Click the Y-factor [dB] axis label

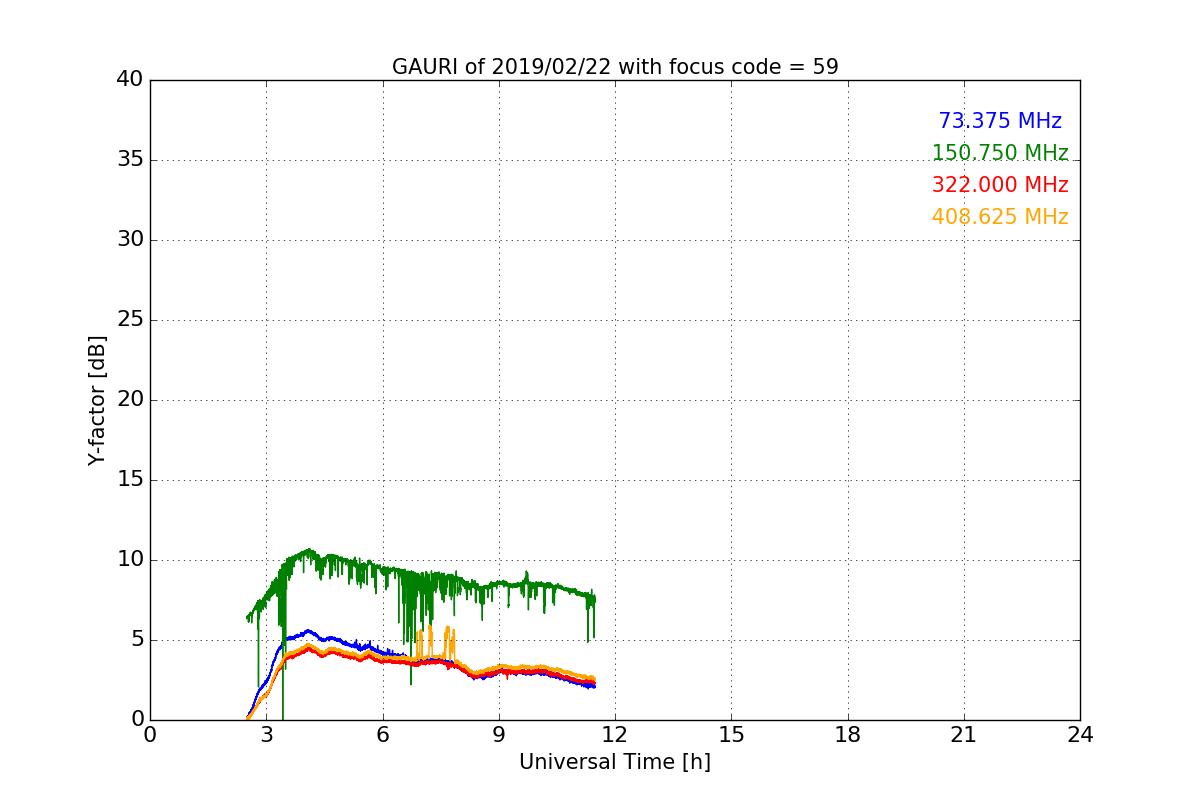[97, 400]
